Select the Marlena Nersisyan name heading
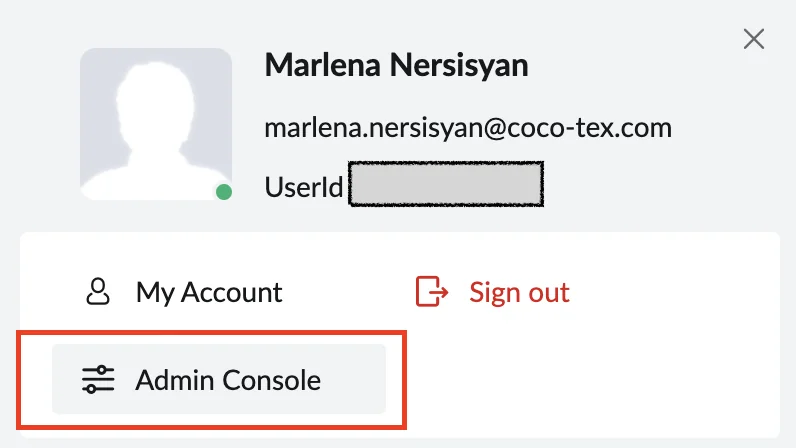The width and height of the screenshot is (796, 448). point(396,66)
